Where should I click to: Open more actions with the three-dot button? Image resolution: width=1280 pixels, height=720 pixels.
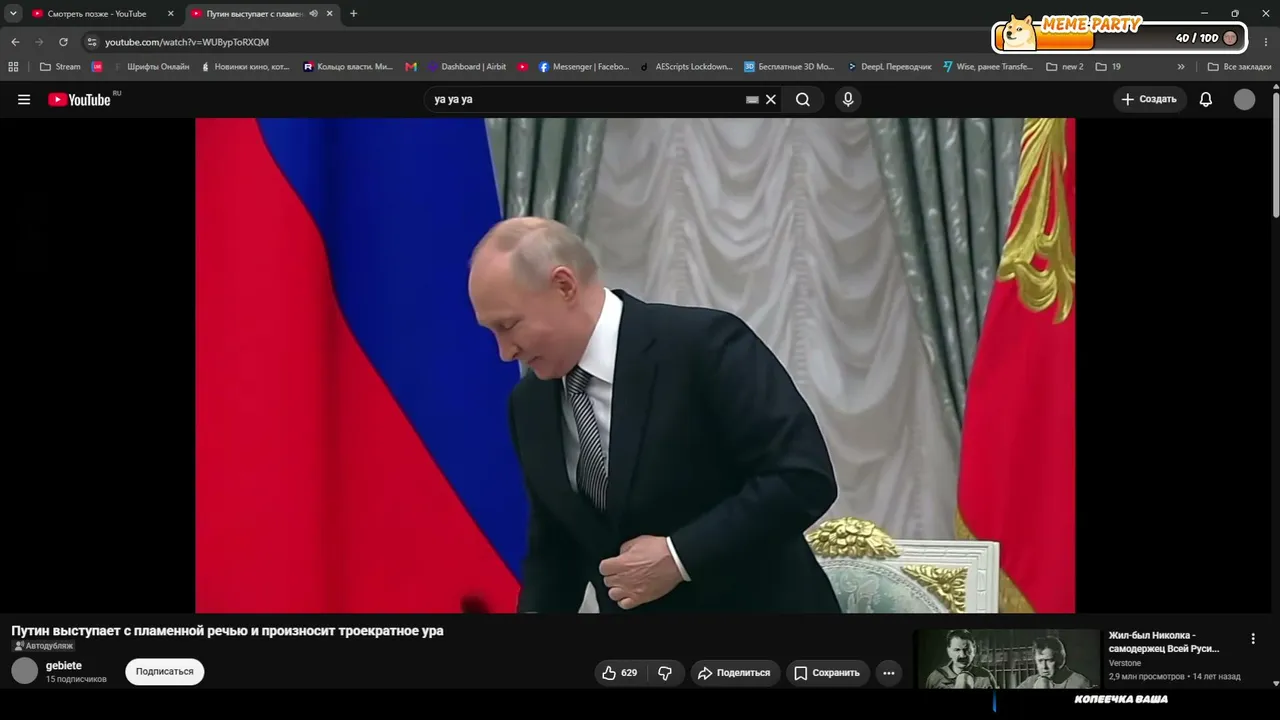[x=889, y=673]
